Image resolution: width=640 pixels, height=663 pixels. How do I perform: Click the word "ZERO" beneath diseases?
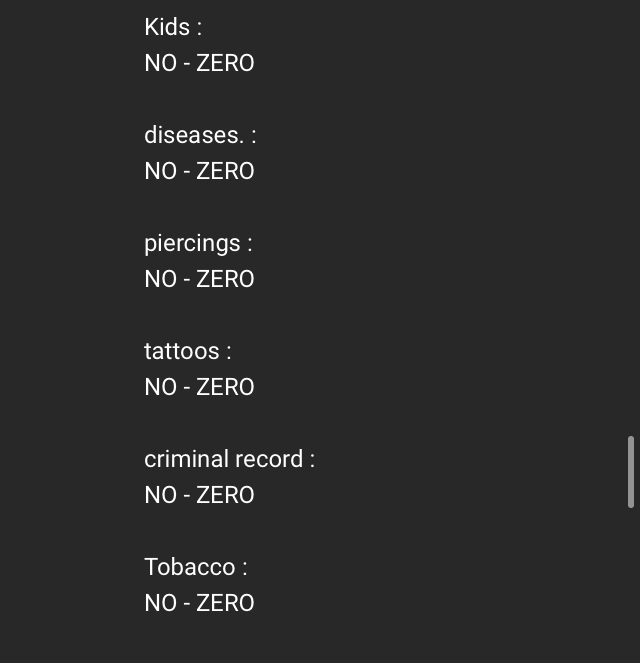(x=225, y=171)
